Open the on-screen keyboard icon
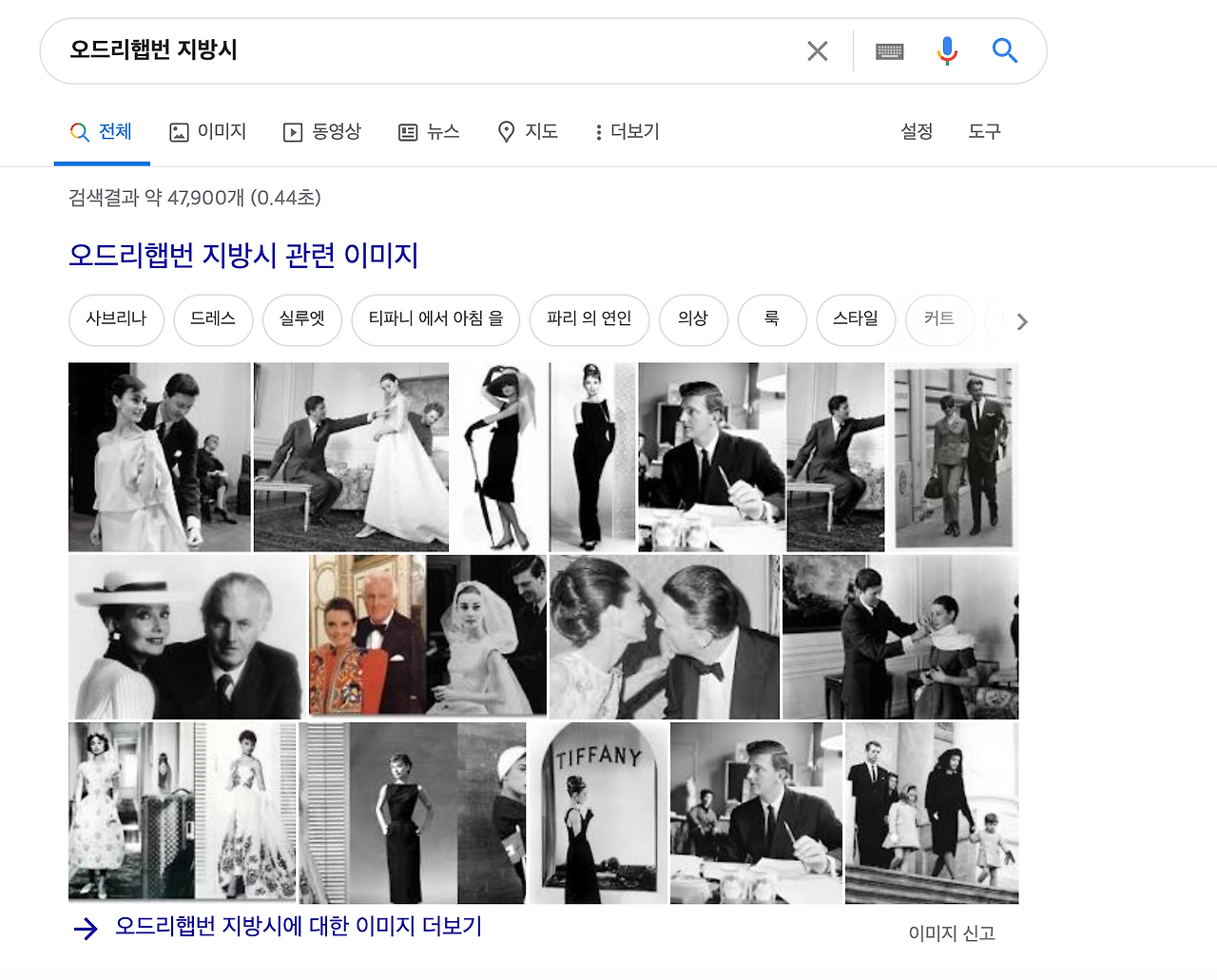 [888, 50]
